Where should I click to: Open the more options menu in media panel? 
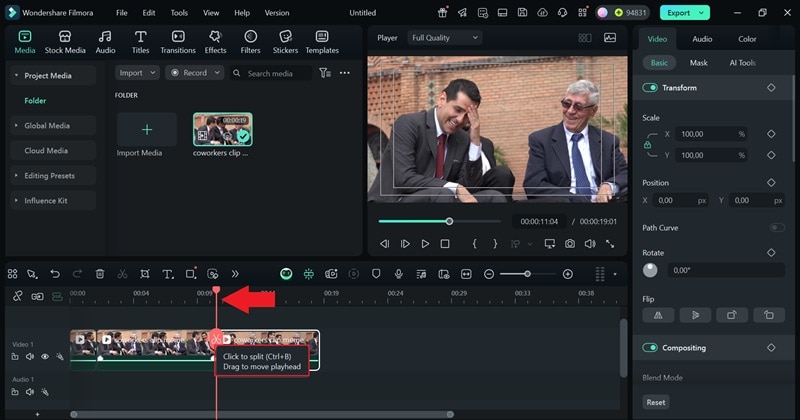point(345,73)
